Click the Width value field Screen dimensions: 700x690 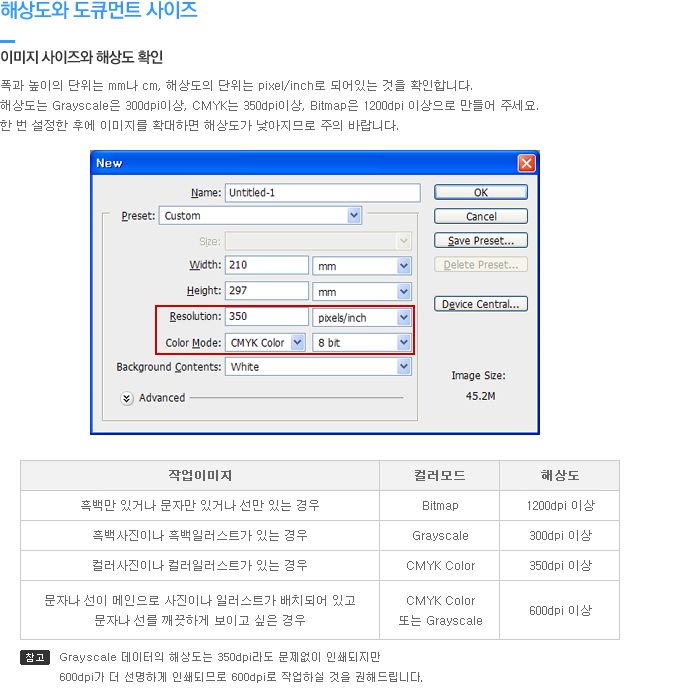[267, 265]
